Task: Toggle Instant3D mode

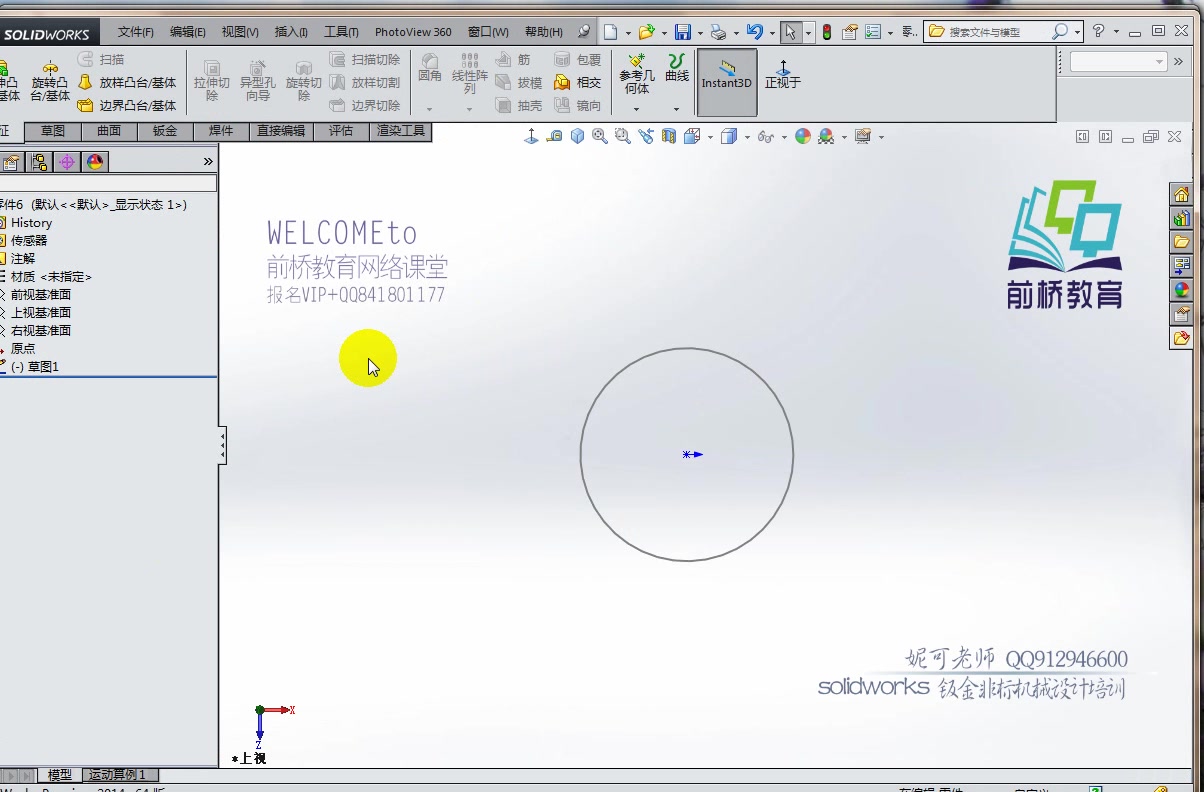Action: point(726,82)
